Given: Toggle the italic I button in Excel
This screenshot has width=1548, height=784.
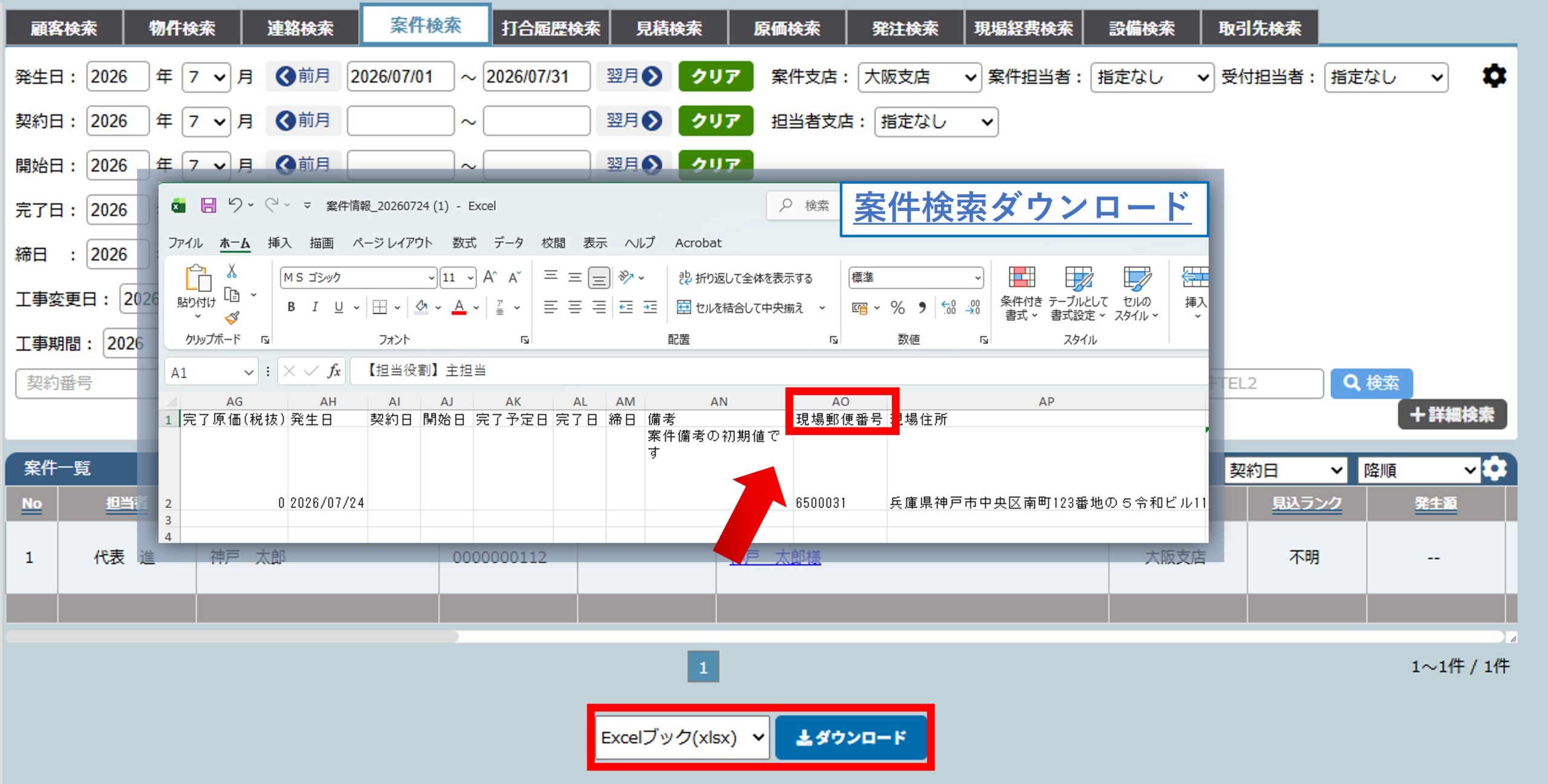Looking at the screenshot, I should coord(315,307).
